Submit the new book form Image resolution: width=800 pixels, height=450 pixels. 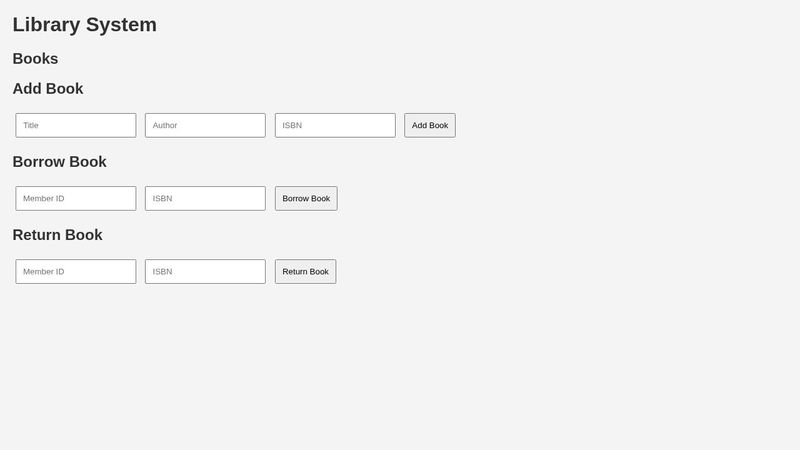tap(430, 125)
